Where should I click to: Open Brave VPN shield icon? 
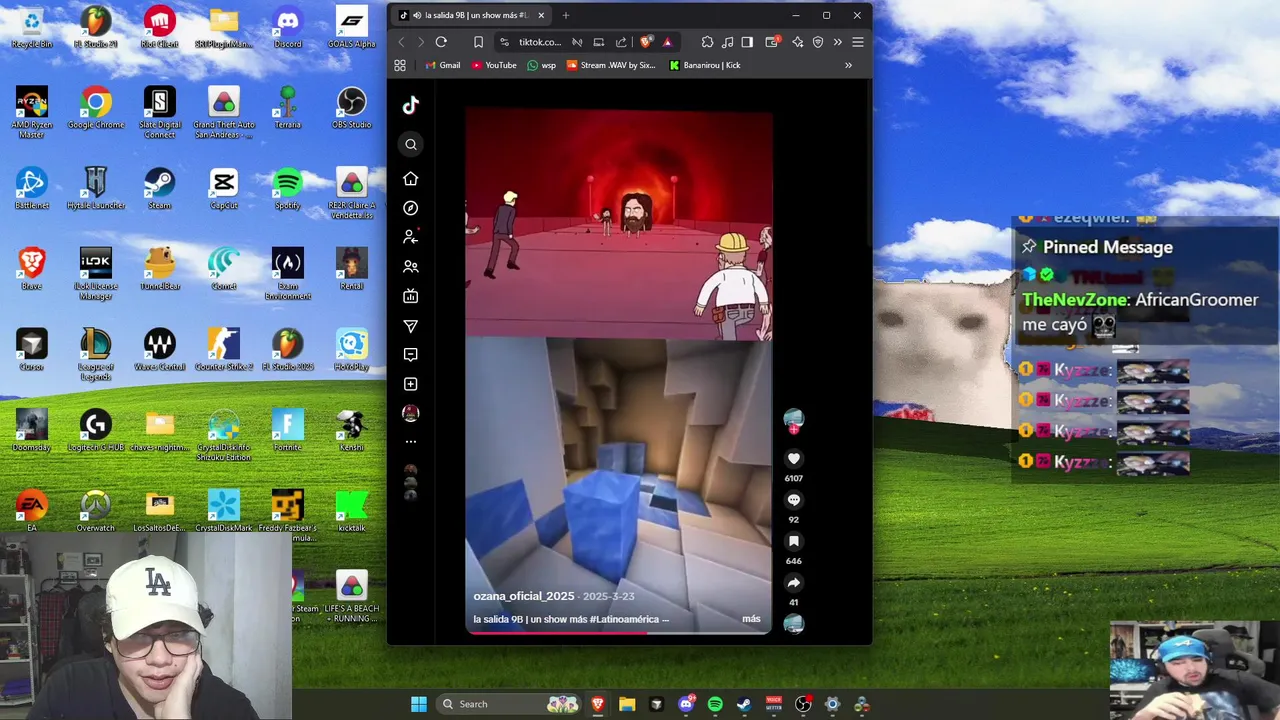818,42
